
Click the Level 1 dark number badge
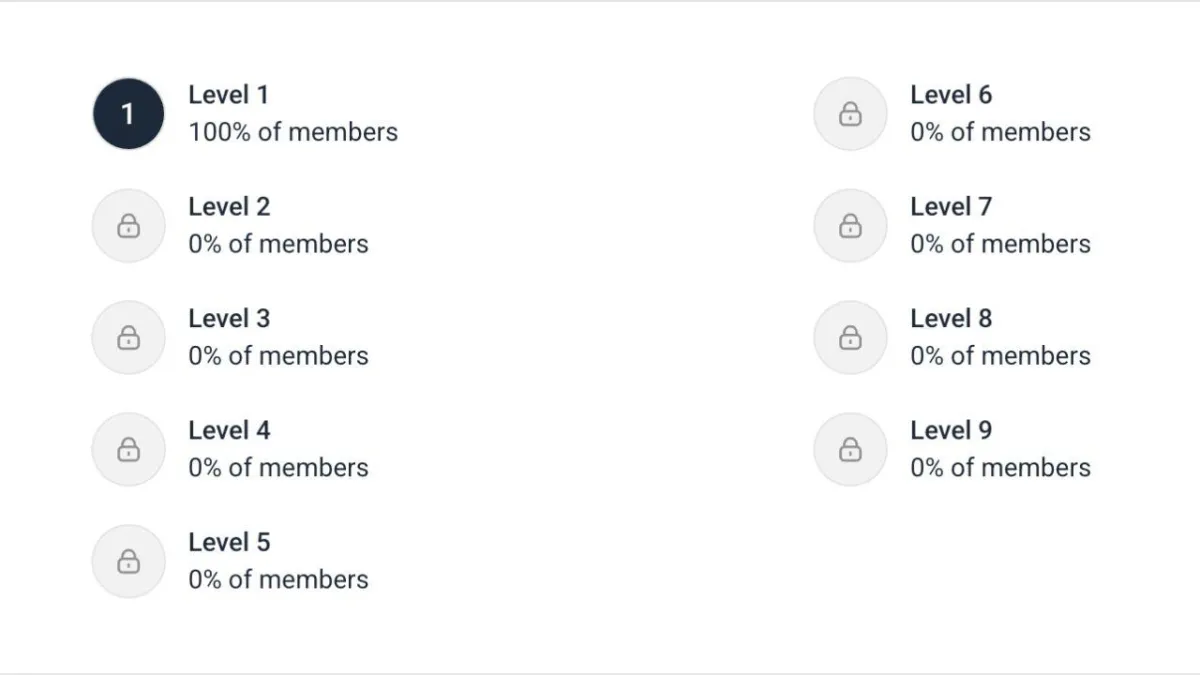click(x=128, y=114)
